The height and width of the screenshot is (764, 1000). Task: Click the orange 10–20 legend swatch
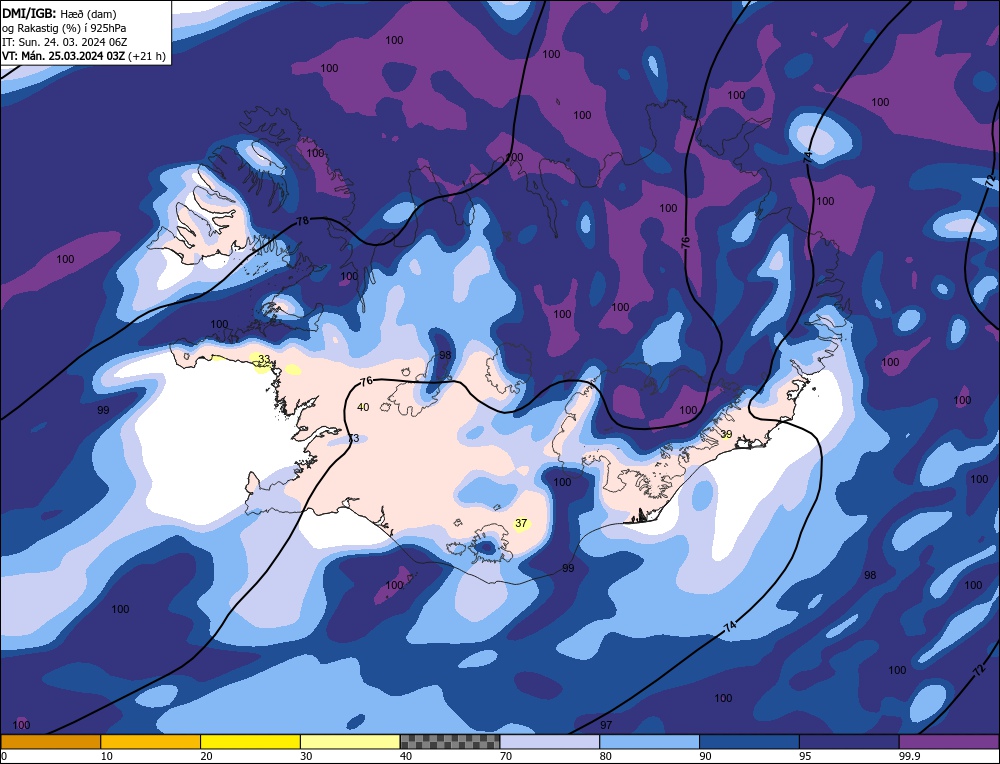tap(151, 742)
